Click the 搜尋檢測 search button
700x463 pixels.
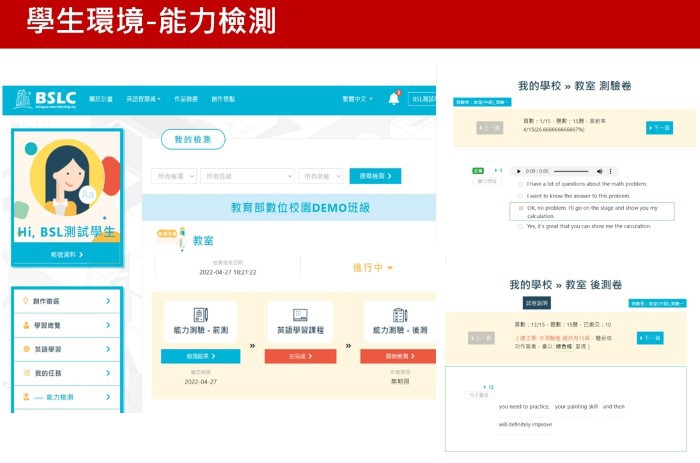pyautogui.click(x=375, y=176)
